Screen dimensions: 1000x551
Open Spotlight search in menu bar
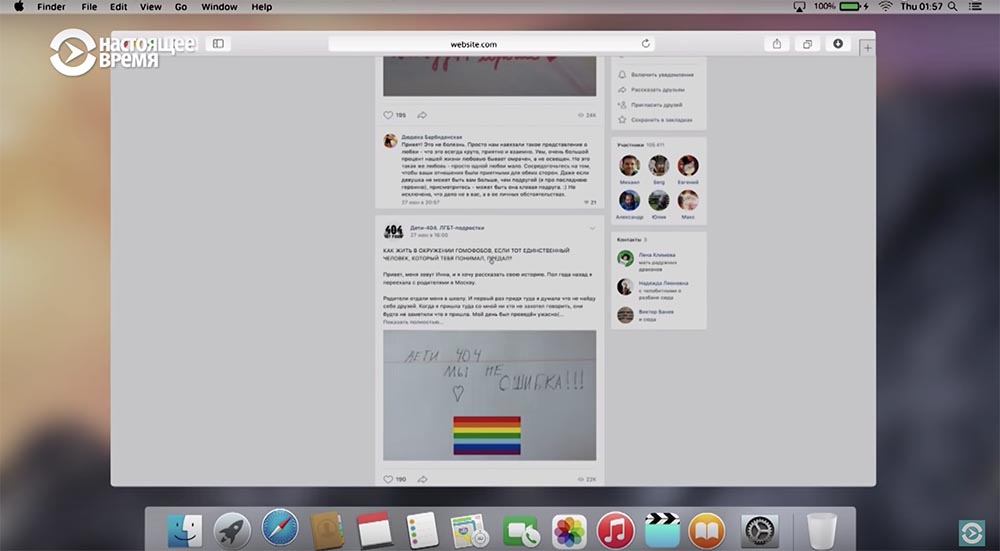(x=952, y=6)
